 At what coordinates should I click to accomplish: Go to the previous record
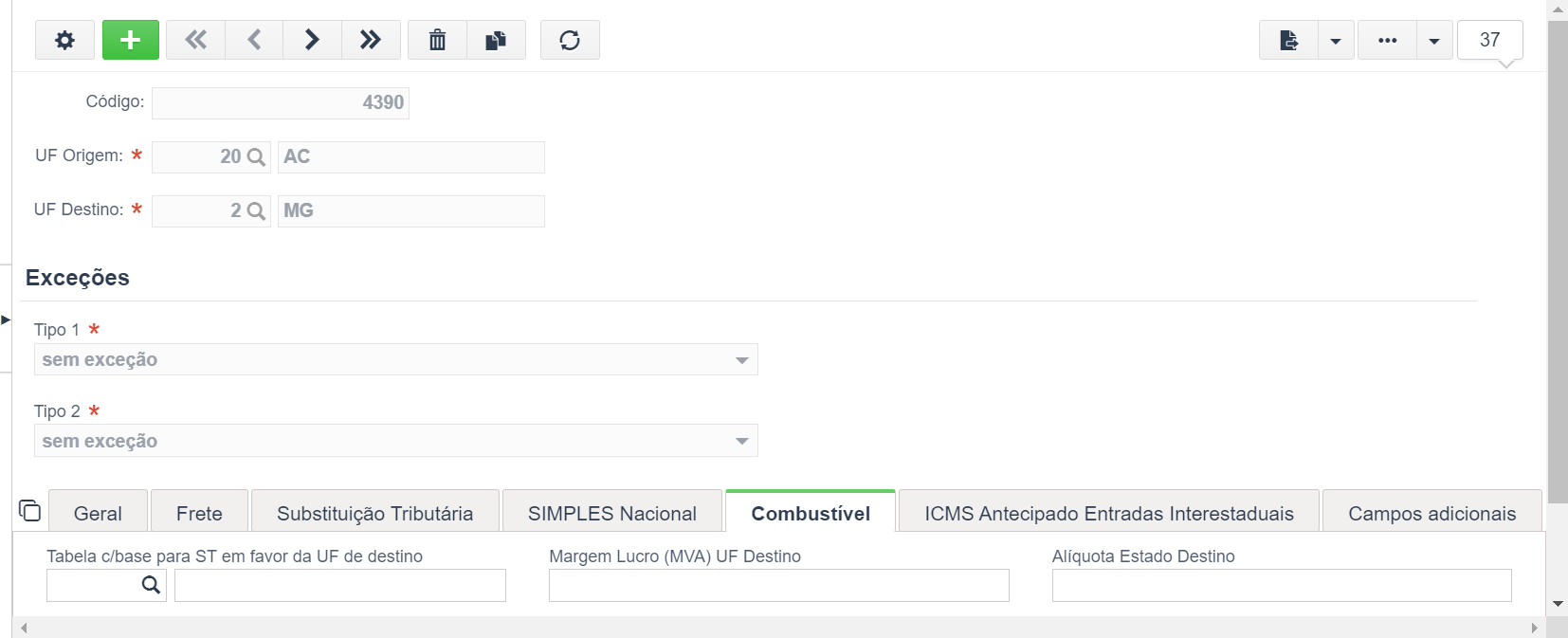click(254, 40)
